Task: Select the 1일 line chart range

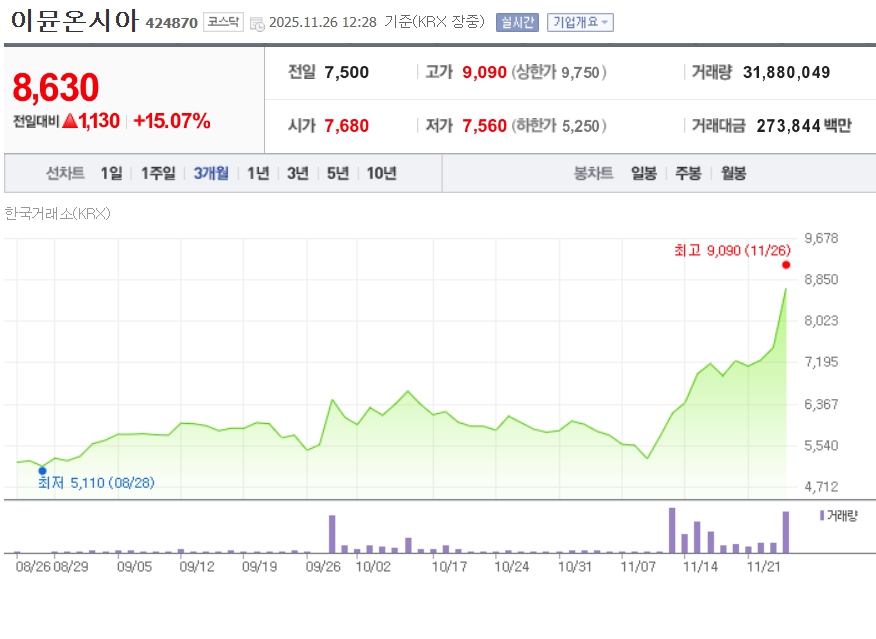Action: pyautogui.click(x=111, y=173)
